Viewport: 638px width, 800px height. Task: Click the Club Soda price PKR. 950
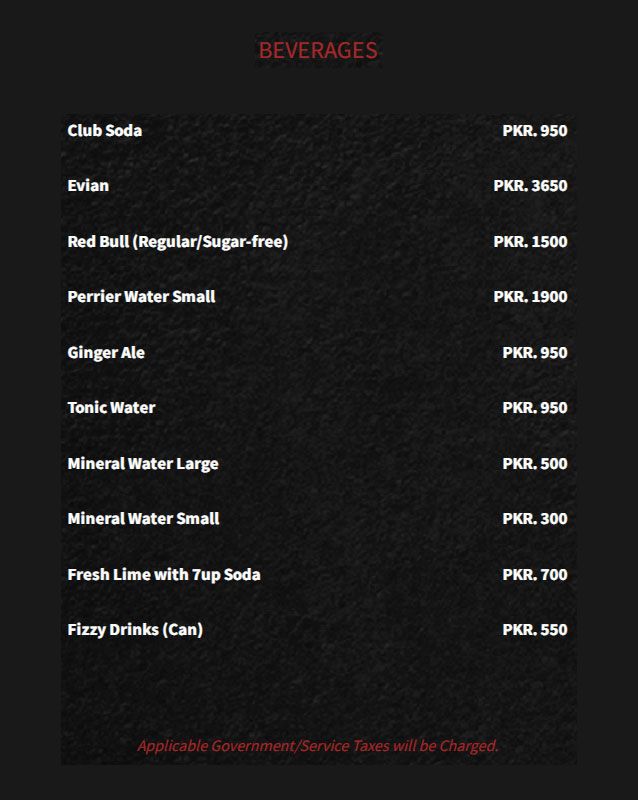[534, 131]
